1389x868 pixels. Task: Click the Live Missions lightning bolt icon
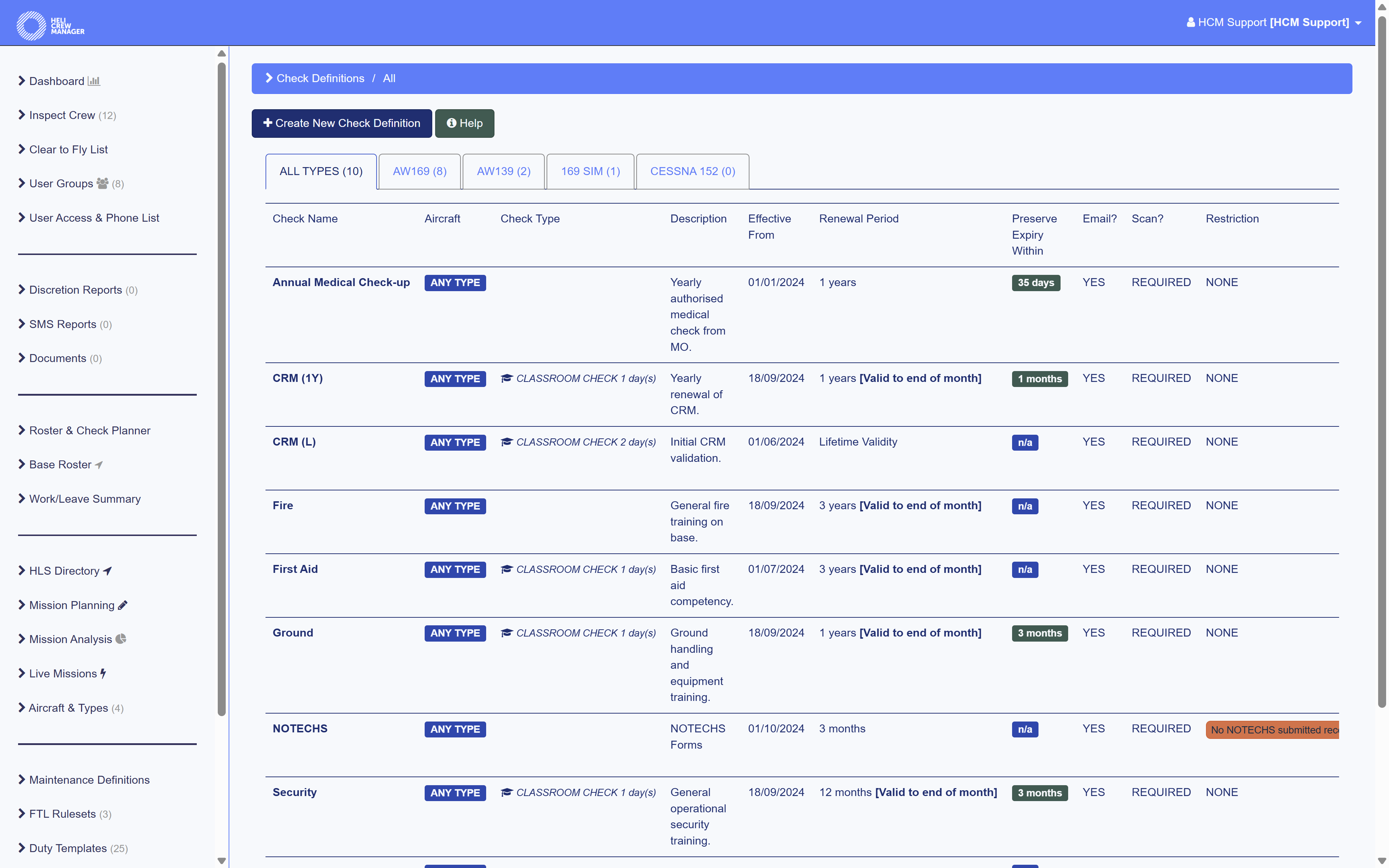click(103, 673)
